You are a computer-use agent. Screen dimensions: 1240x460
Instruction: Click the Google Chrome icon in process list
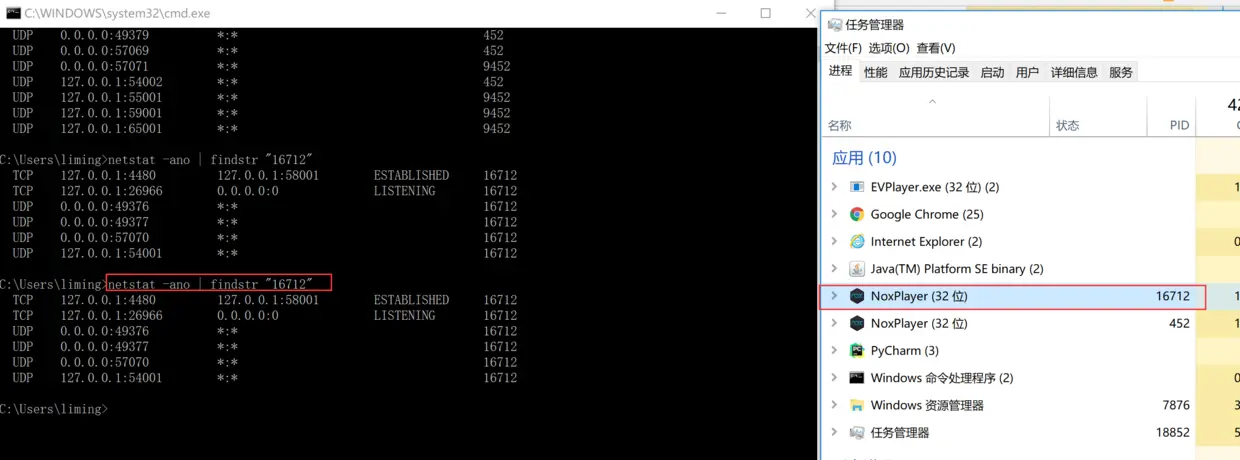[x=856, y=214]
